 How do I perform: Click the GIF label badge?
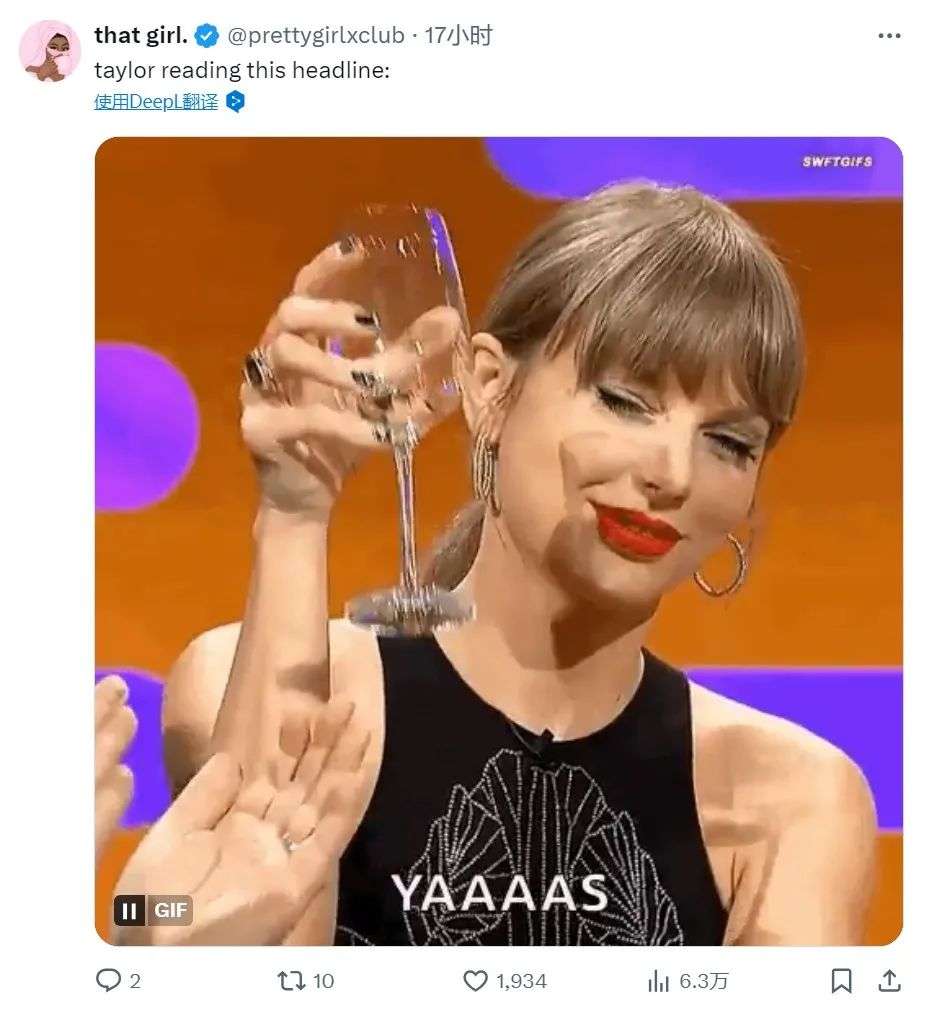click(169, 911)
